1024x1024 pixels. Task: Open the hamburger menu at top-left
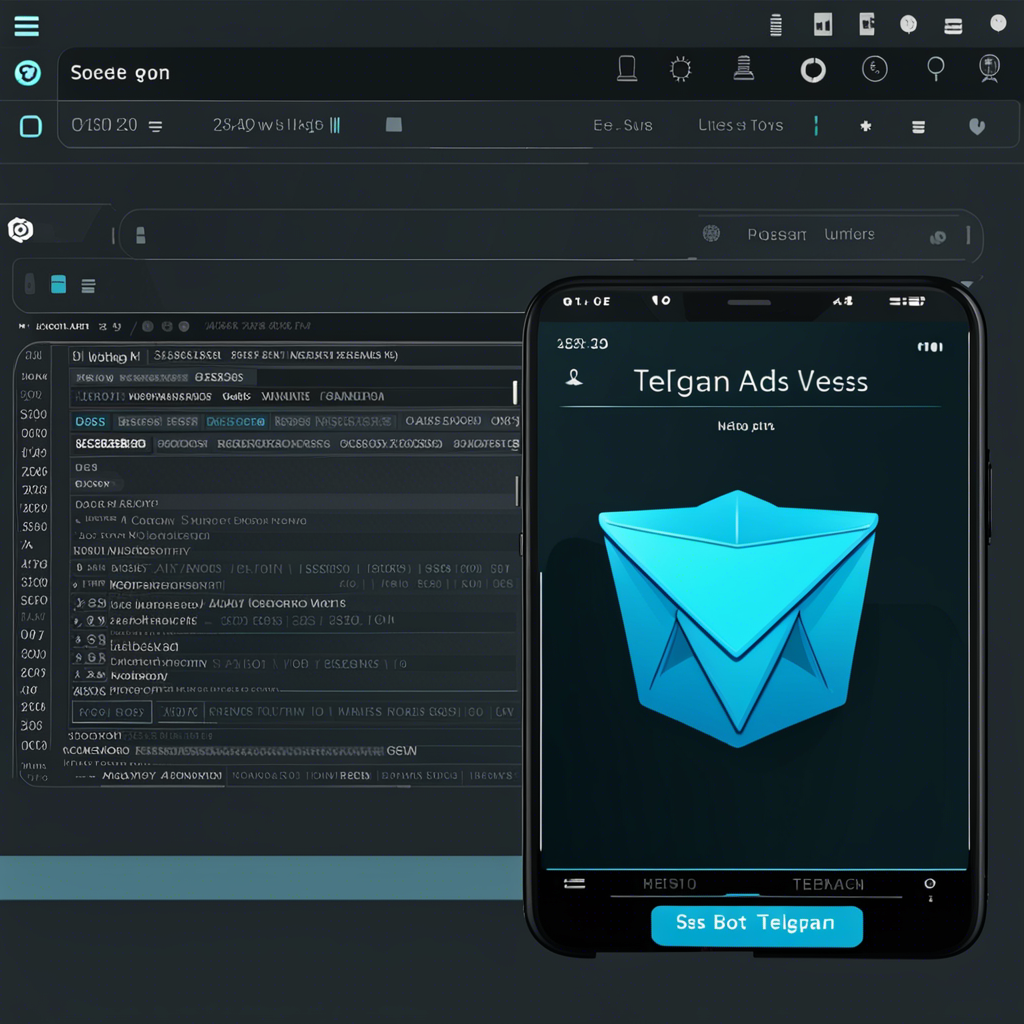pyautogui.click(x=27, y=26)
